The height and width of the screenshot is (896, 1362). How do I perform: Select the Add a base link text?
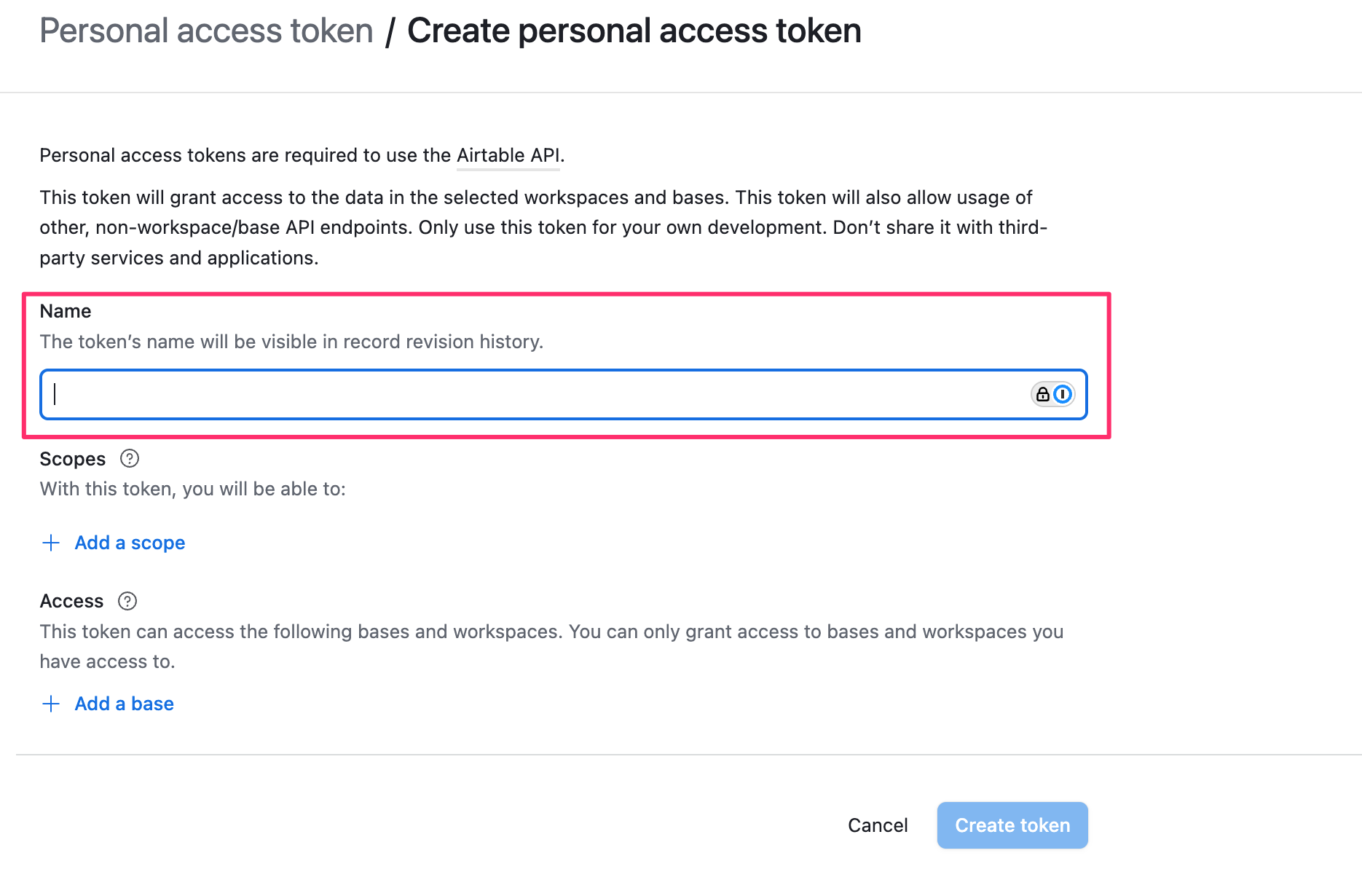pyautogui.click(x=125, y=704)
